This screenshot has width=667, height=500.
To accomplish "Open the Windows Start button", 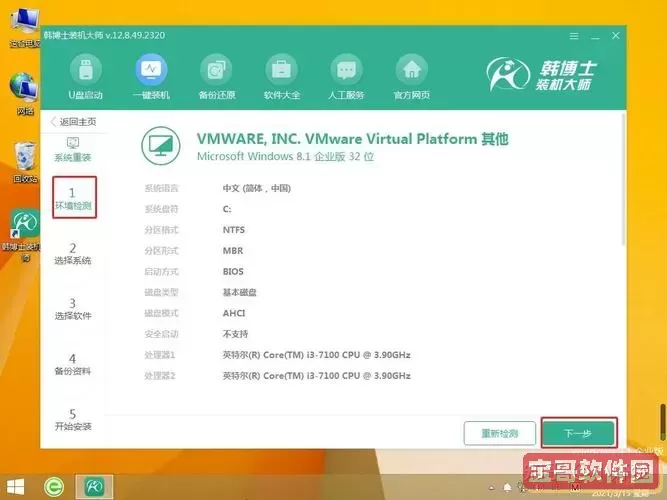I will 16,487.
